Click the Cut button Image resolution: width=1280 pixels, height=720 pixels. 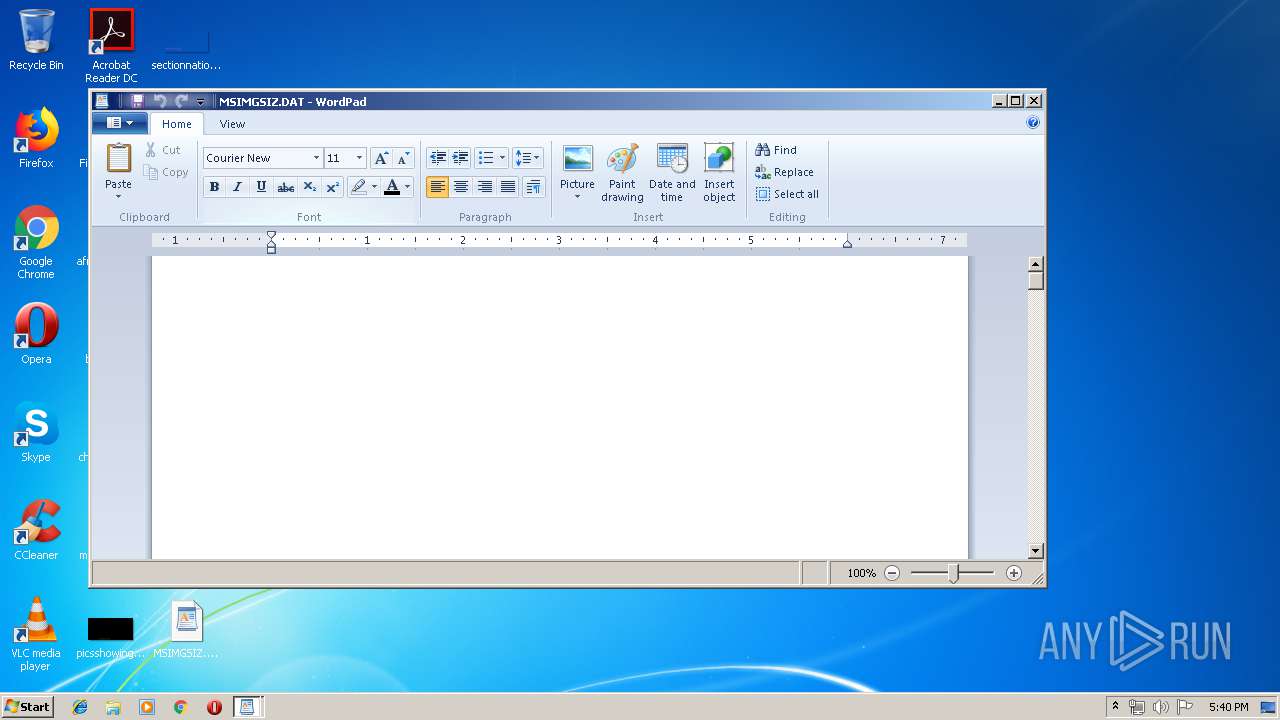[x=163, y=150]
